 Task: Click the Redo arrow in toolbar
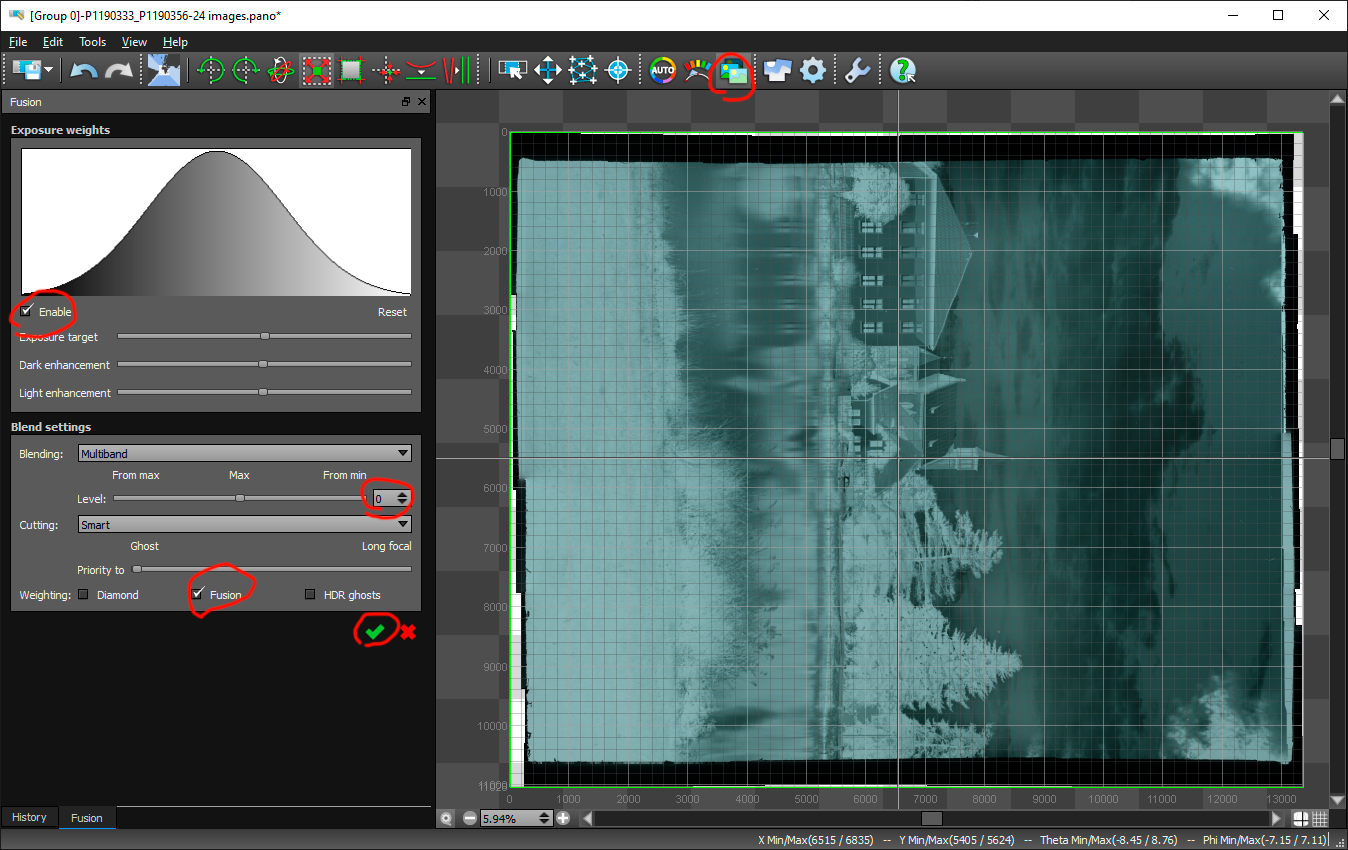pyautogui.click(x=119, y=70)
